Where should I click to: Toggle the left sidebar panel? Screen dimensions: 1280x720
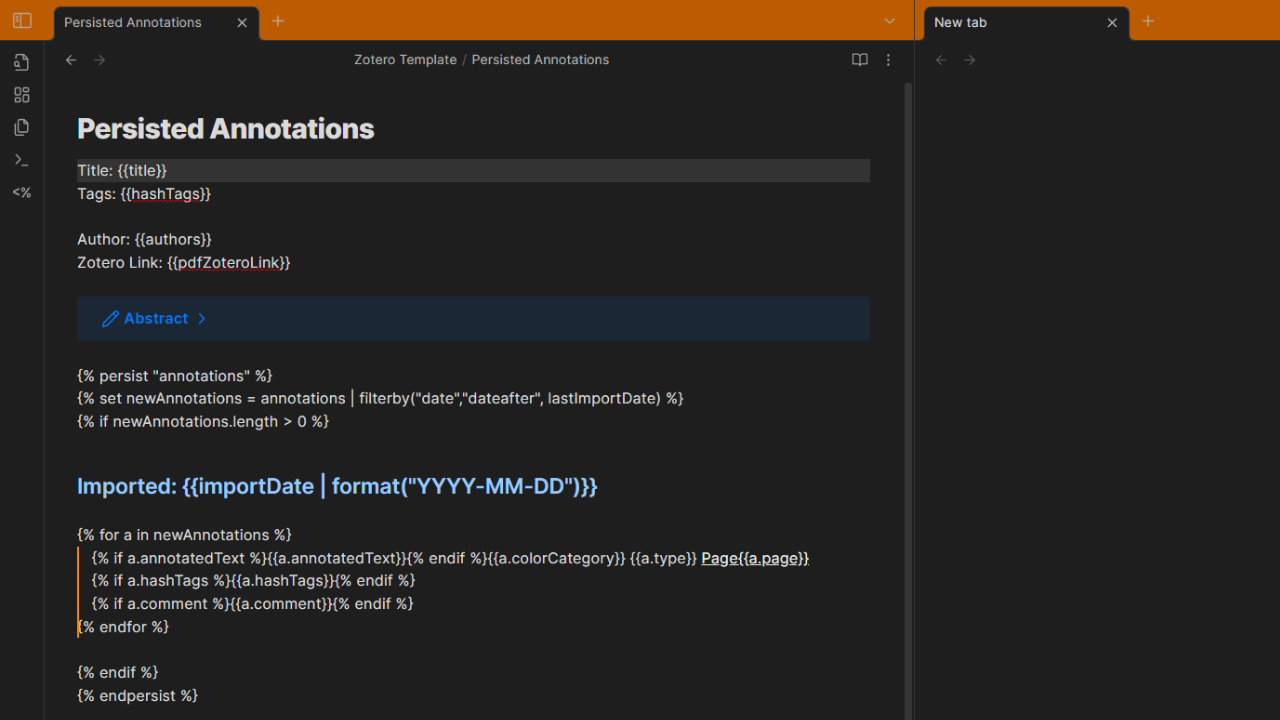click(22, 21)
